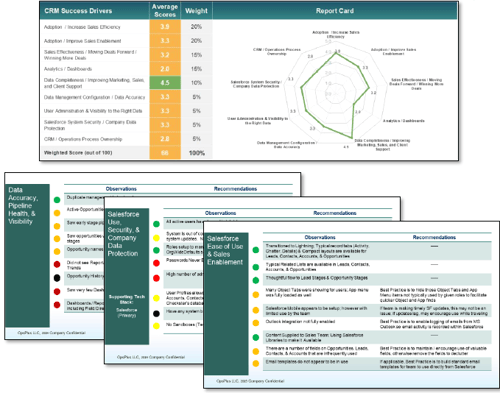Click the red dot next to 'Dashboards / Repo' row
The image size is (500, 393).
[57, 304]
